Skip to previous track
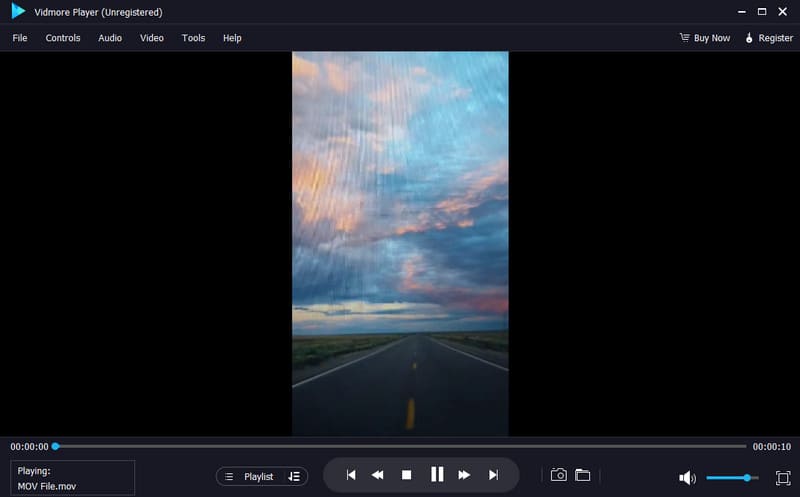800x497 pixels. (350, 475)
